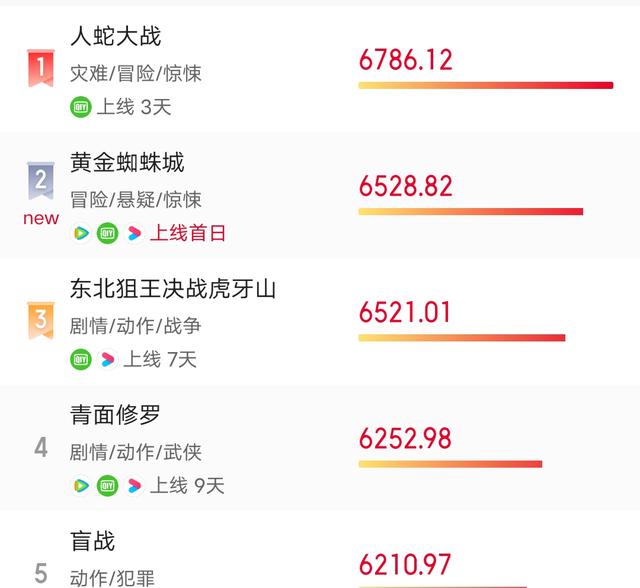This screenshot has height=588, width=640.
Task: Click the Youku icon under 东北狙王决战虎牙山
Action: point(107,359)
